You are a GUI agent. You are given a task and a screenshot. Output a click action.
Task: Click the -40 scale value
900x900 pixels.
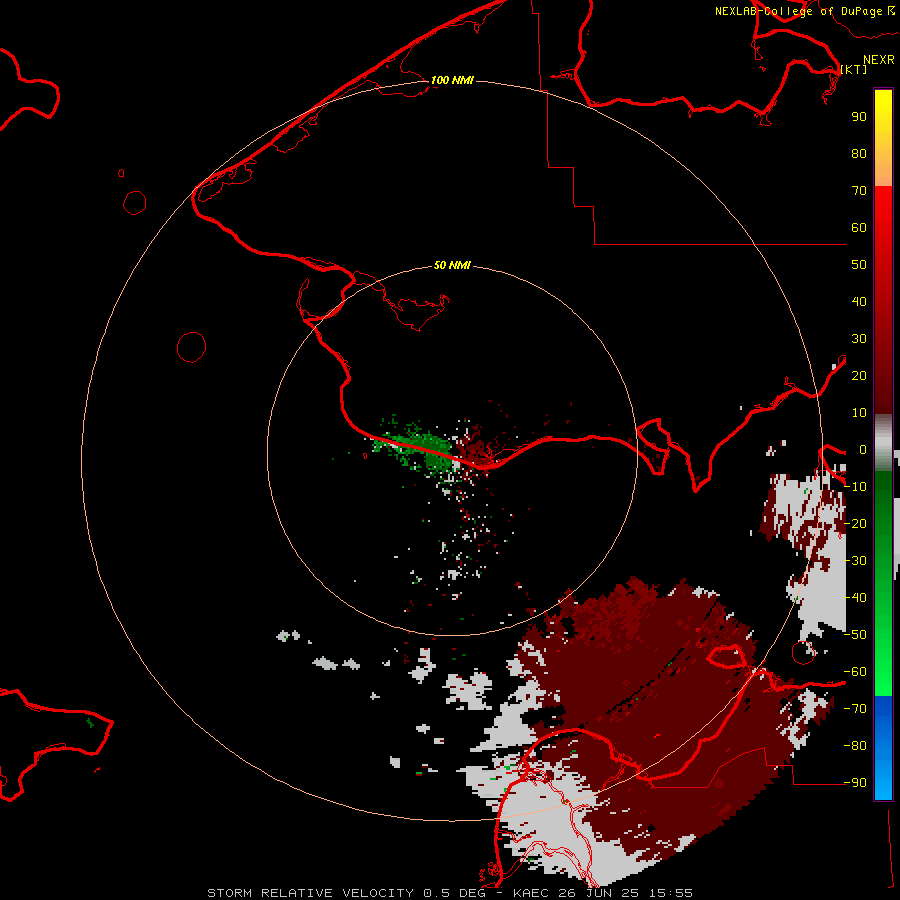pos(855,598)
